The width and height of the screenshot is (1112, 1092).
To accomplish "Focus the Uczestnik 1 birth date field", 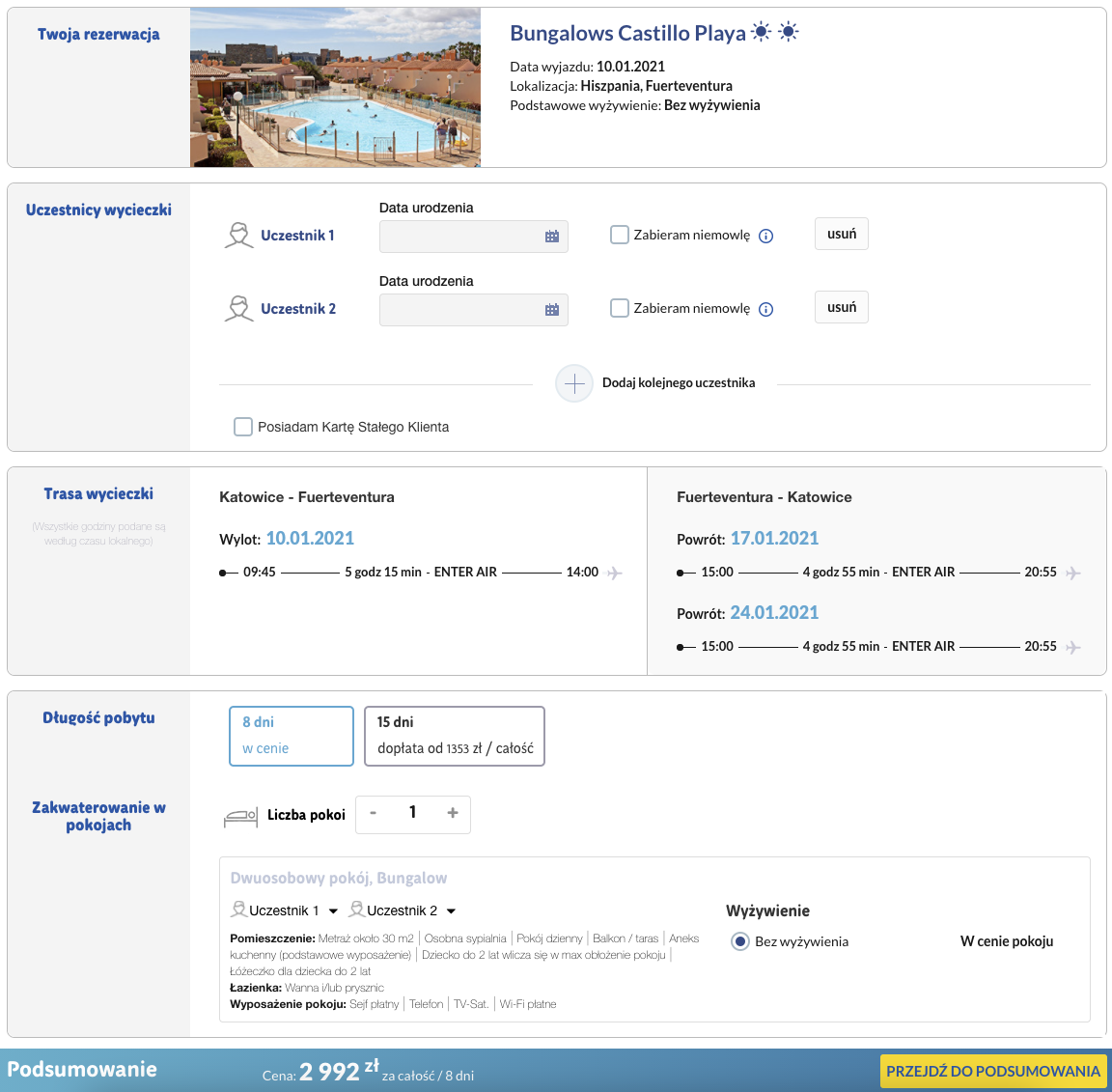I will tap(474, 237).
